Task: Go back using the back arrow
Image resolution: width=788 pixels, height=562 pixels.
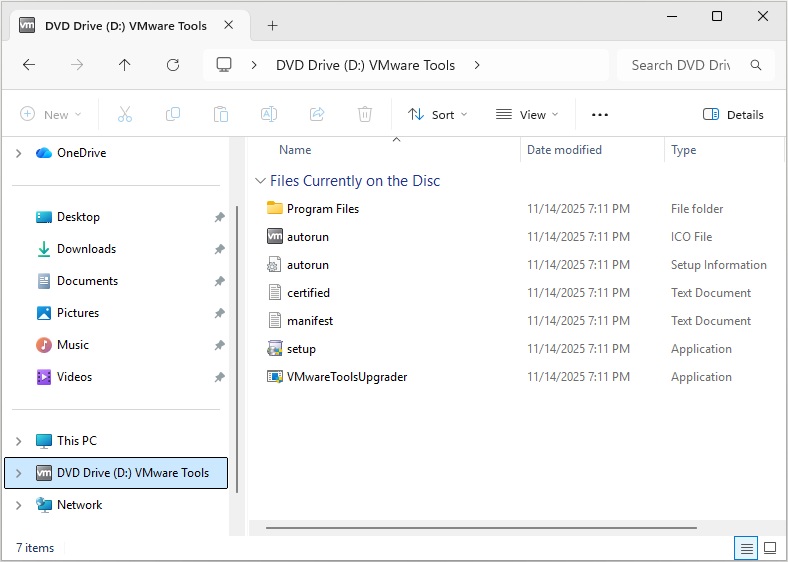Action: [29, 65]
